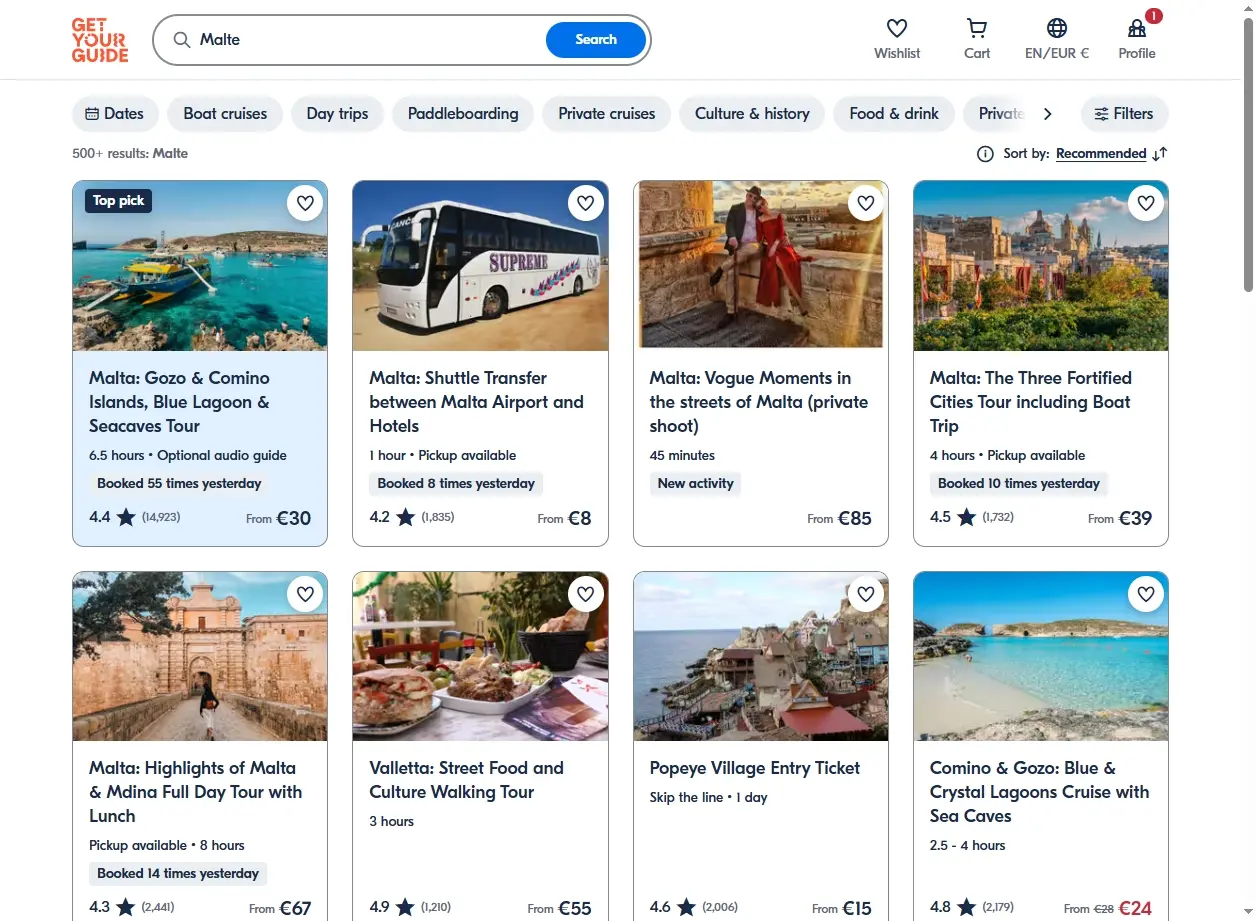
Task: Open the Cart icon
Action: 977,28
